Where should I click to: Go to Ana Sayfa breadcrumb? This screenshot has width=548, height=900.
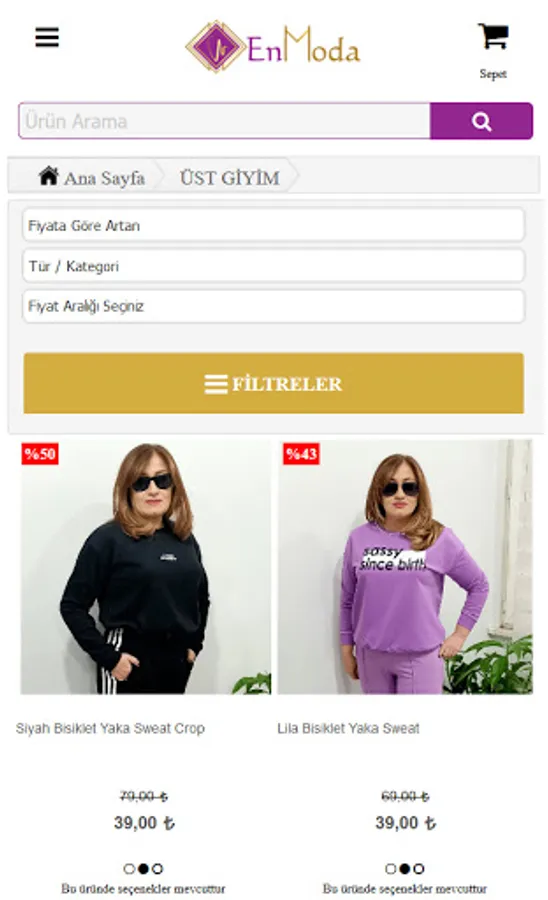tap(104, 178)
